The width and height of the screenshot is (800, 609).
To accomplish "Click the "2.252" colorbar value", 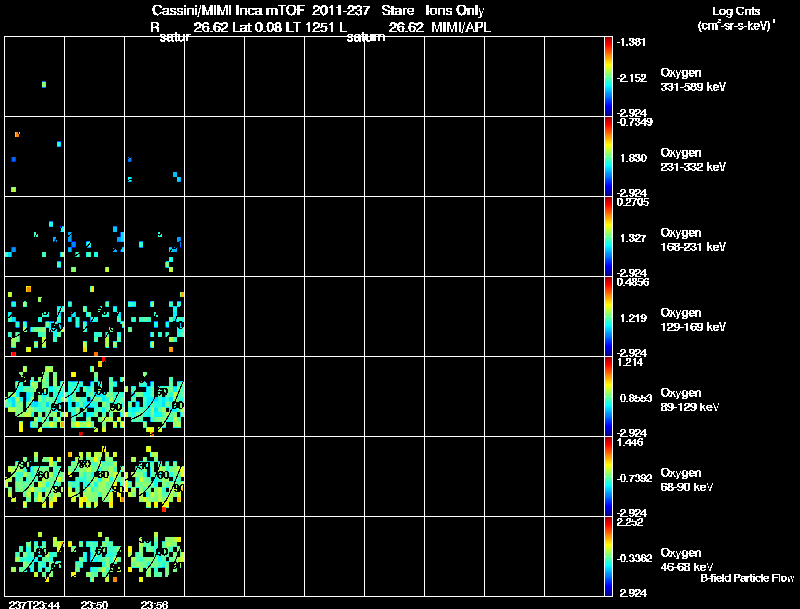I will [x=630, y=522].
